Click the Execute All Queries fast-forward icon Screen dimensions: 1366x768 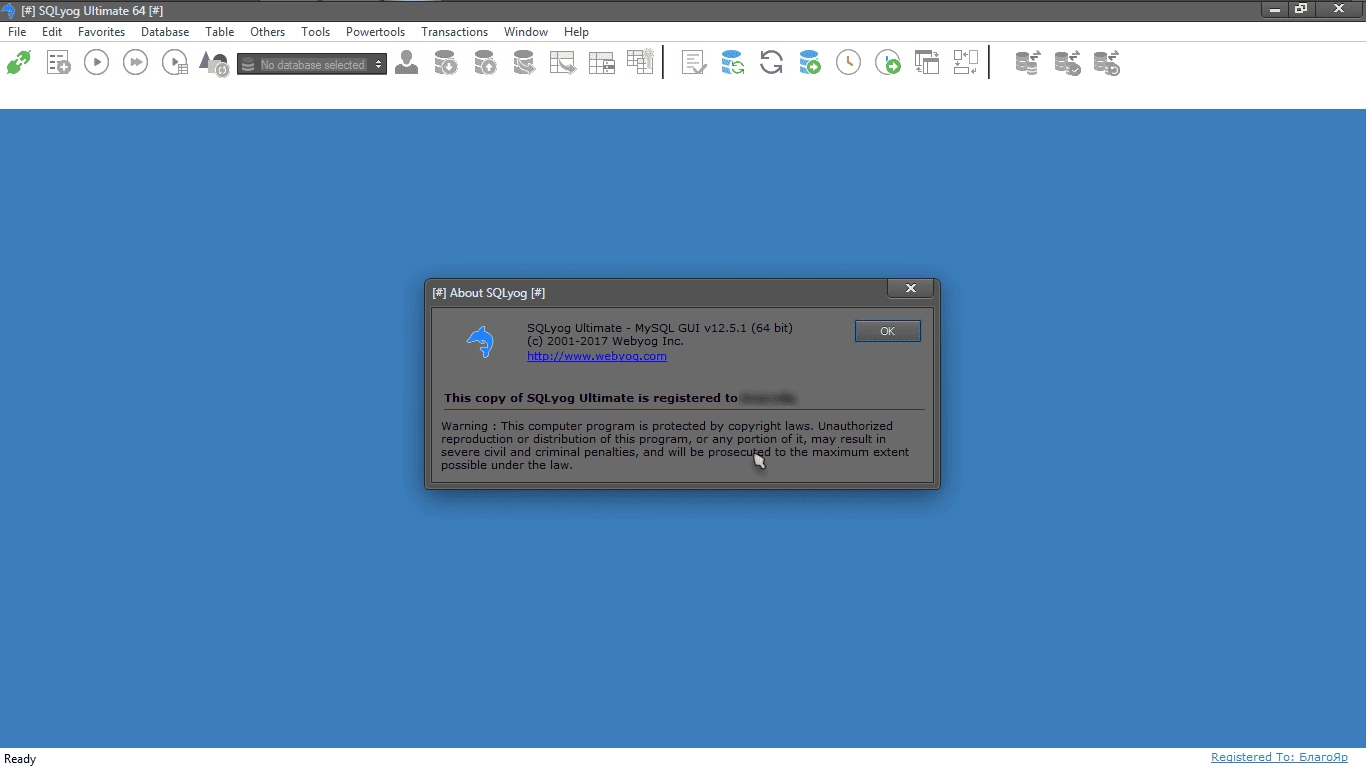pyautogui.click(x=135, y=63)
